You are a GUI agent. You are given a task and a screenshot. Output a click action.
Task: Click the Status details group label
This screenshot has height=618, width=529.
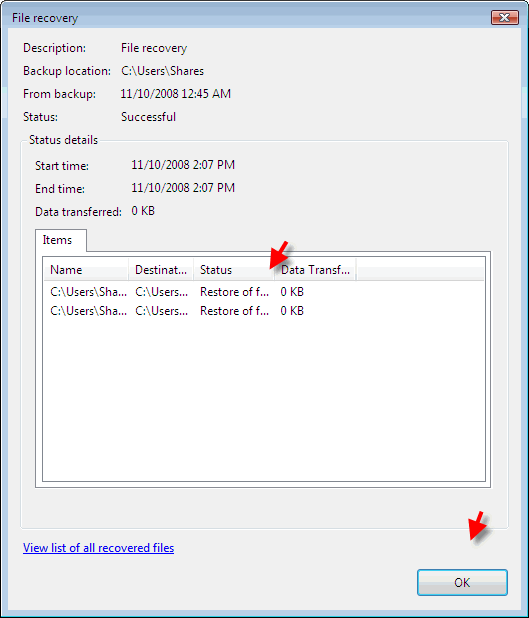pyautogui.click(x=63, y=140)
